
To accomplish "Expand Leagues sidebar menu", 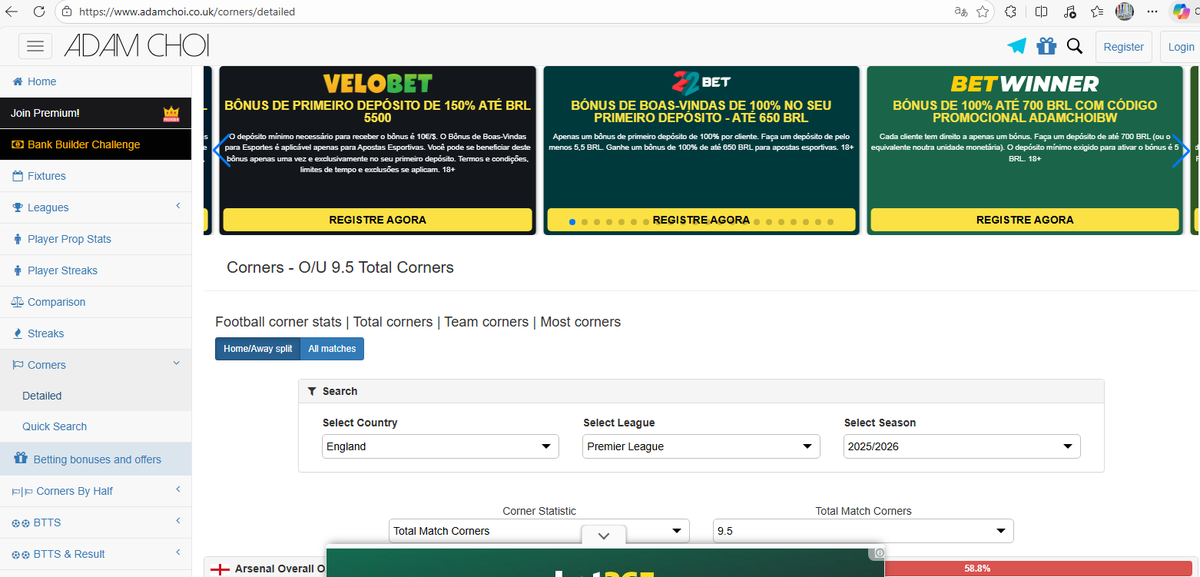I will [95, 207].
